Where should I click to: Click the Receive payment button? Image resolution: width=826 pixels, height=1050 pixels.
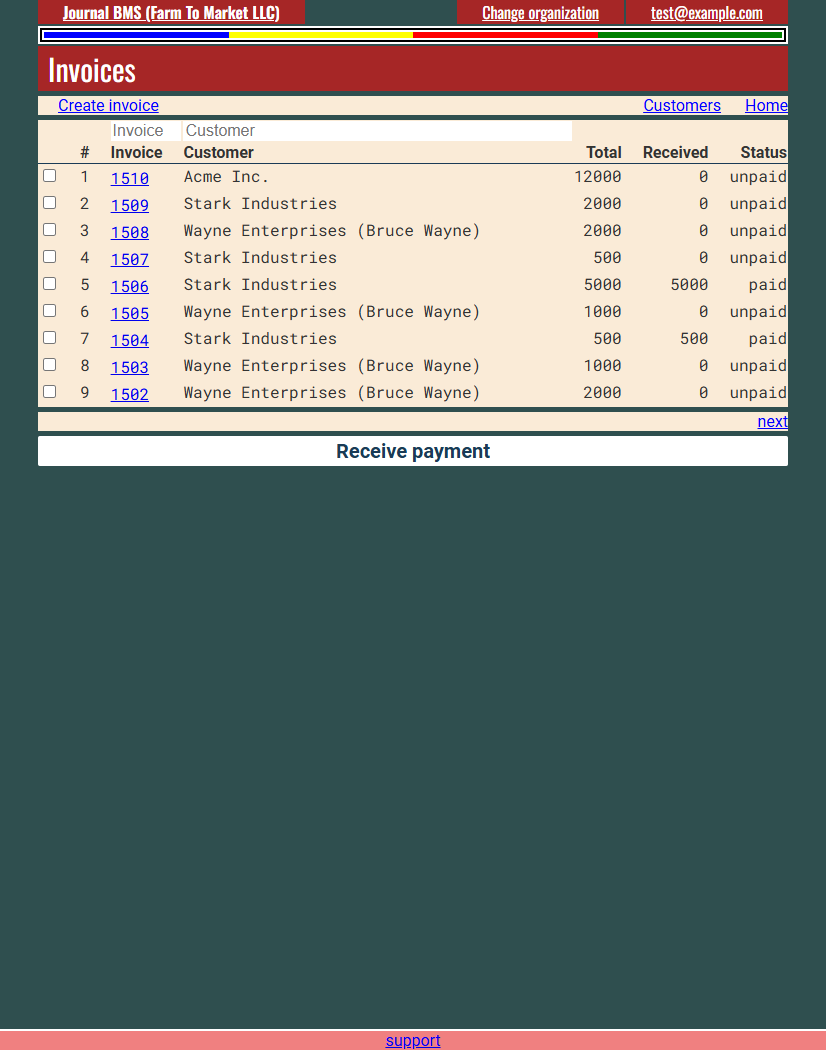tap(413, 451)
